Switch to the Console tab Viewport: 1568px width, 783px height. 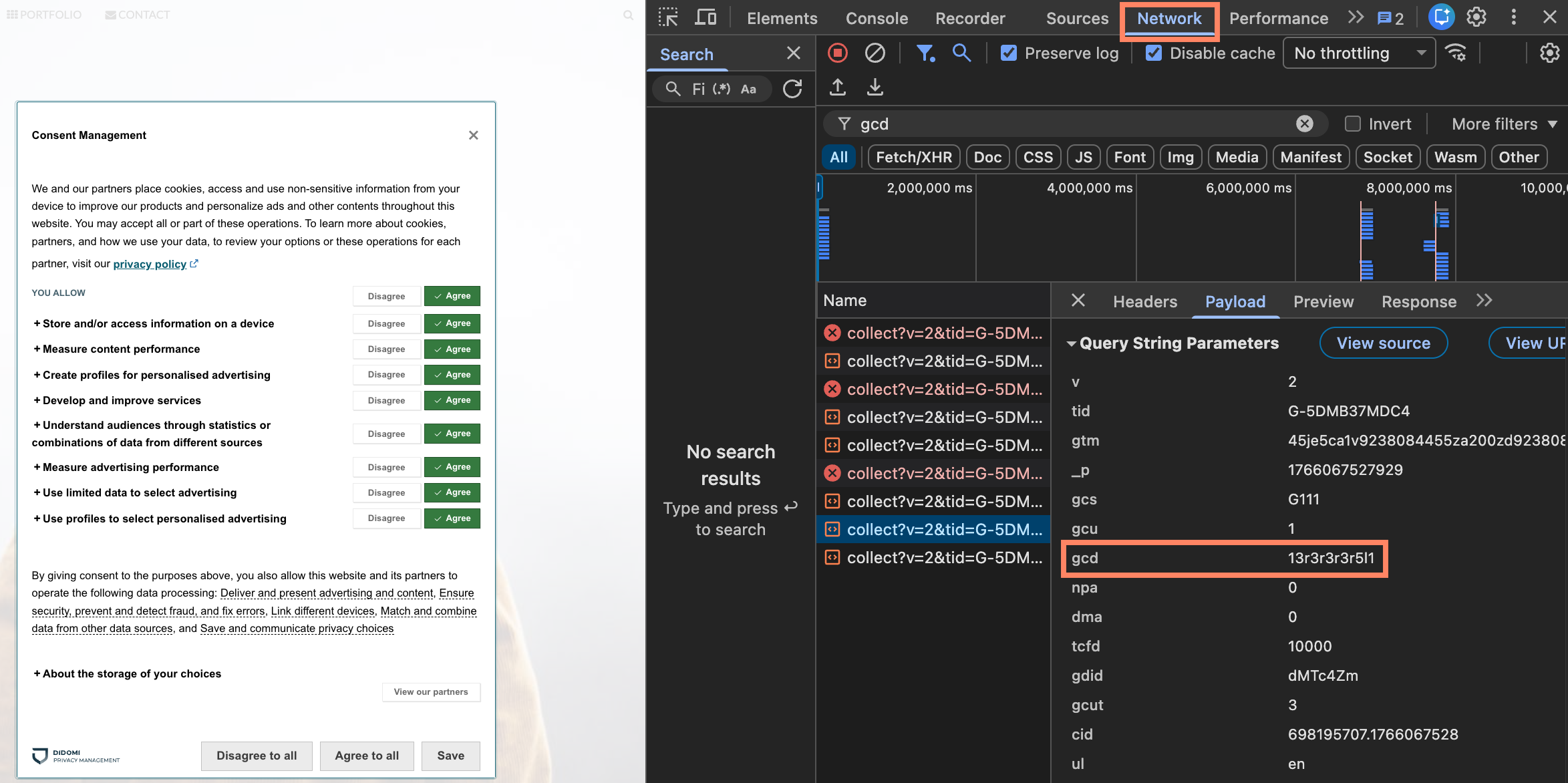pyautogui.click(x=877, y=18)
